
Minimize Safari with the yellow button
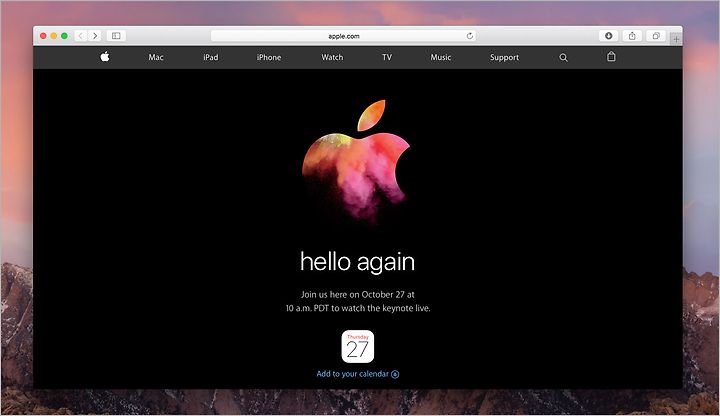54,36
